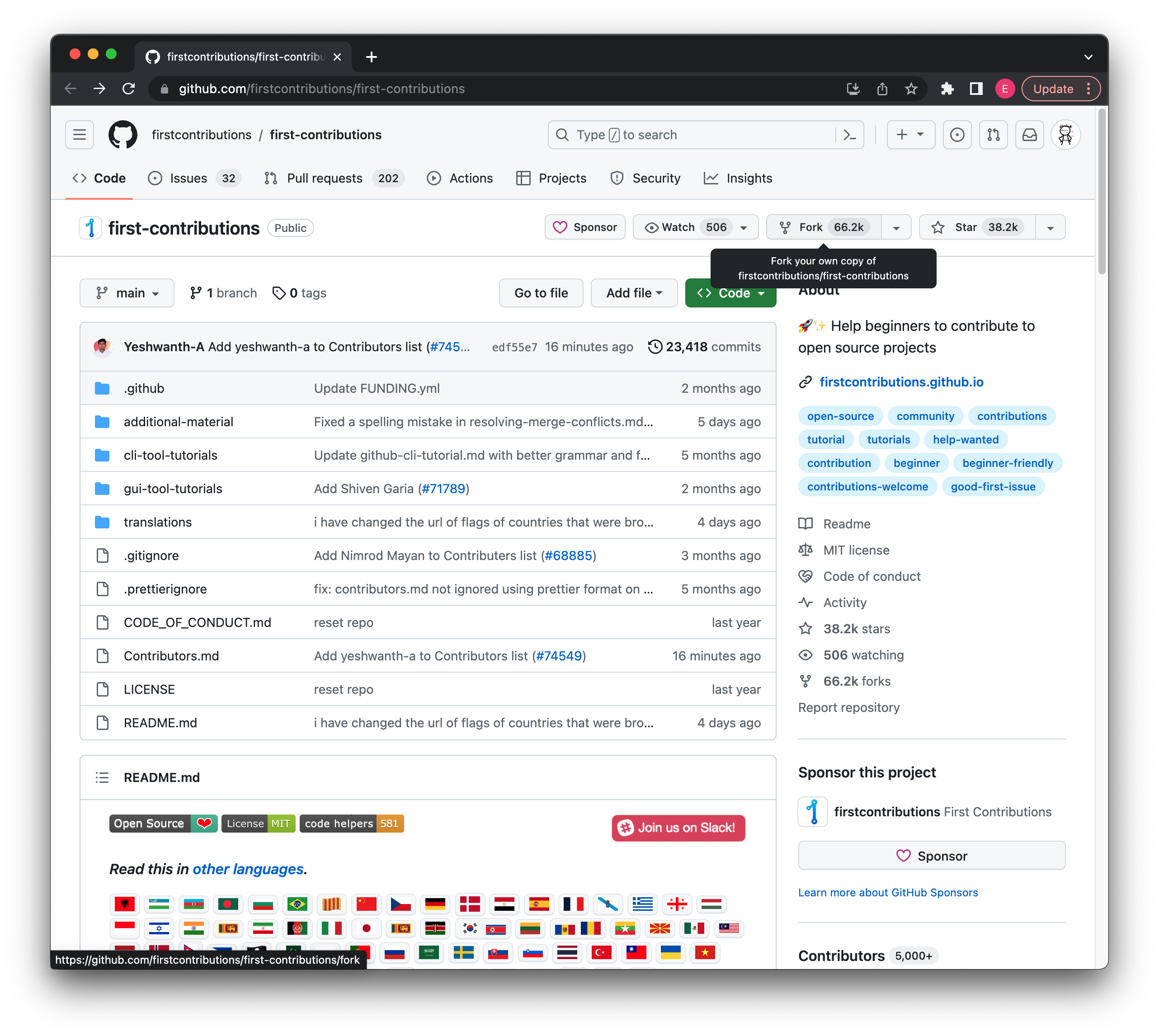Click the Insights graph icon
1159x1036 pixels.
pyautogui.click(x=713, y=179)
